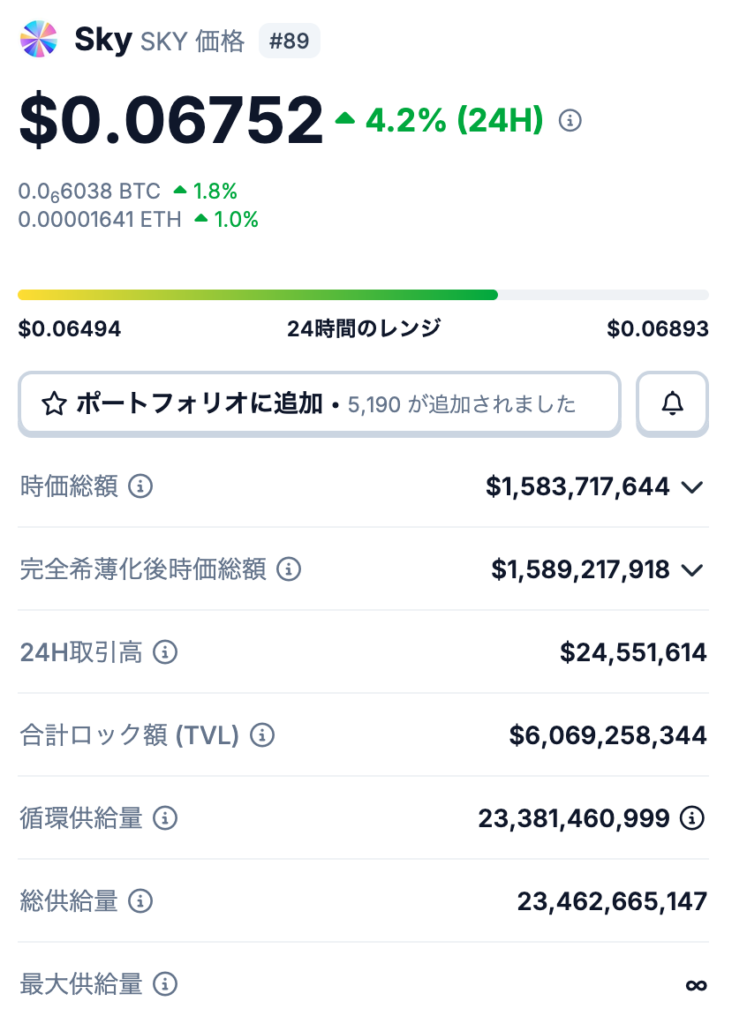Show info for 合計ロック額 (TVL)
The image size is (747, 1024).
pyautogui.click(x=262, y=736)
